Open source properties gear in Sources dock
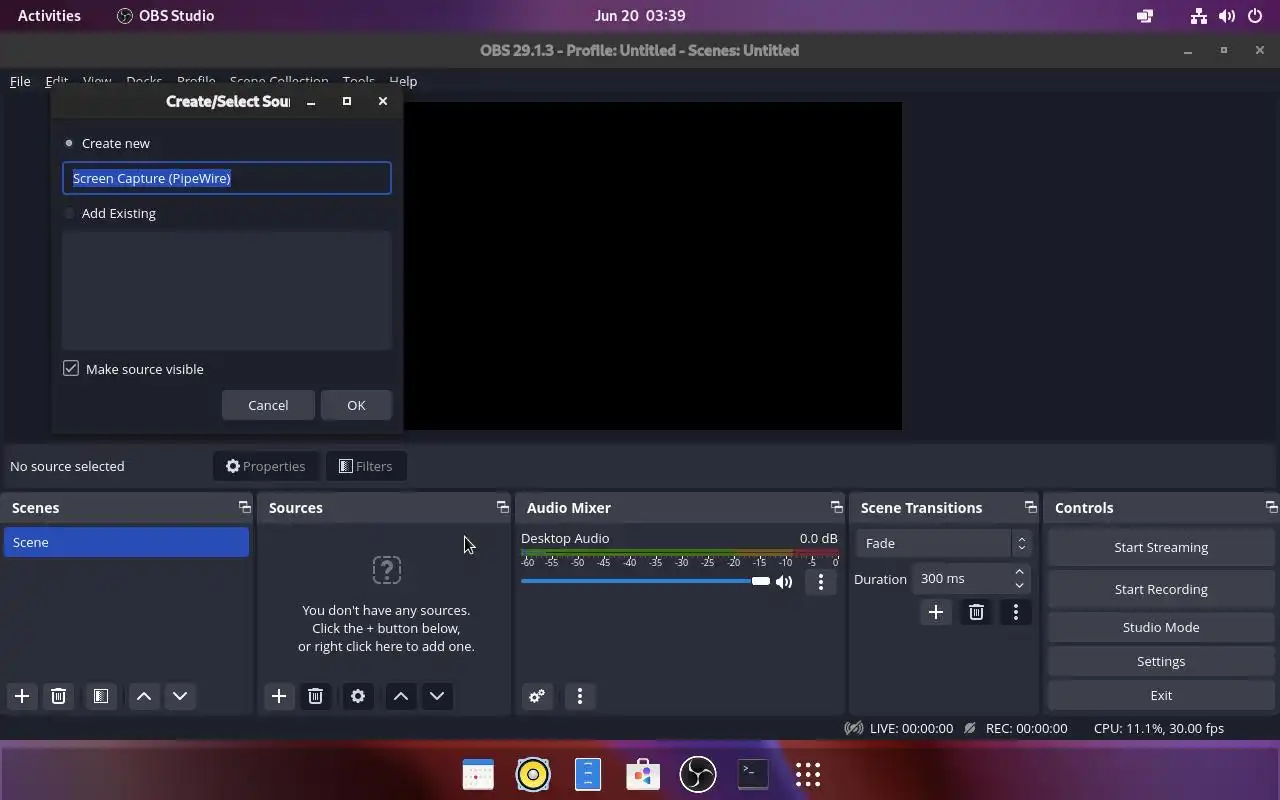 [358, 696]
